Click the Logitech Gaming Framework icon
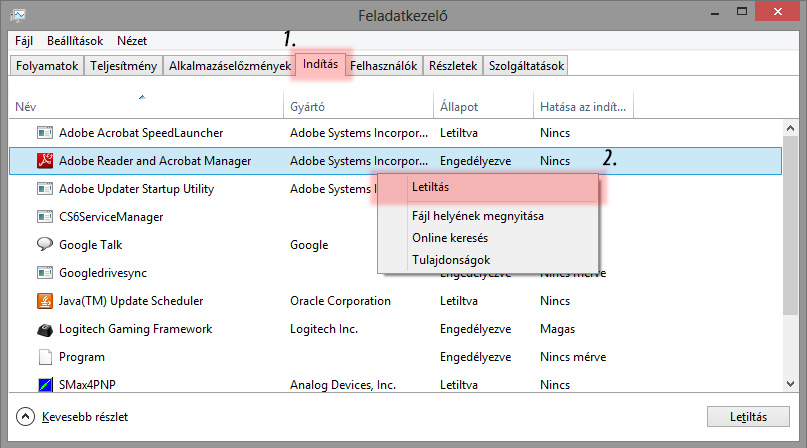This screenshot has height=448, width=807. coord(44,329)
